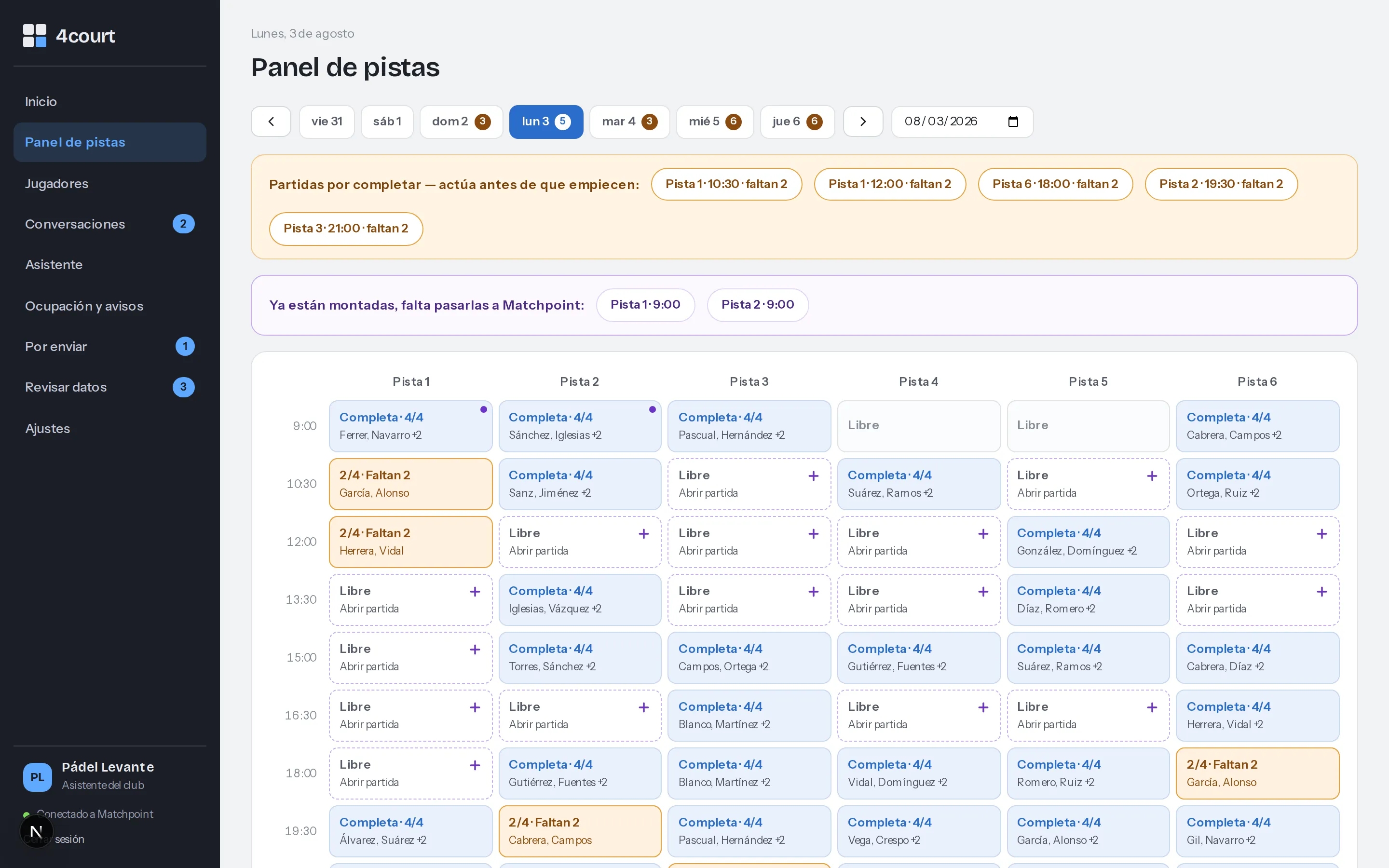Open Ajustes in the sidebar
This screenshot has height=868, width=1389.
pyautogui.click(x=109, y=428)
